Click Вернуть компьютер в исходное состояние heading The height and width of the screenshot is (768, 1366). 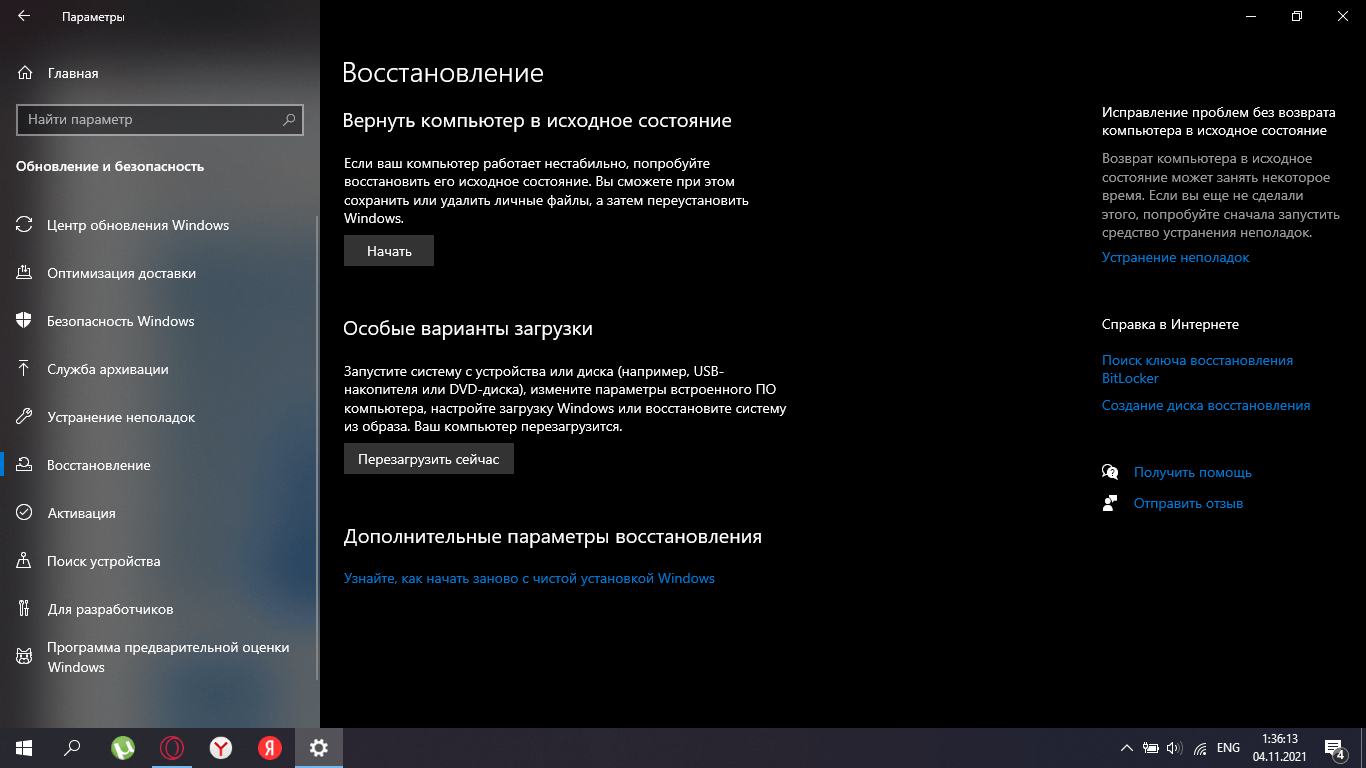pyautogui.click(x=537, y=120)
